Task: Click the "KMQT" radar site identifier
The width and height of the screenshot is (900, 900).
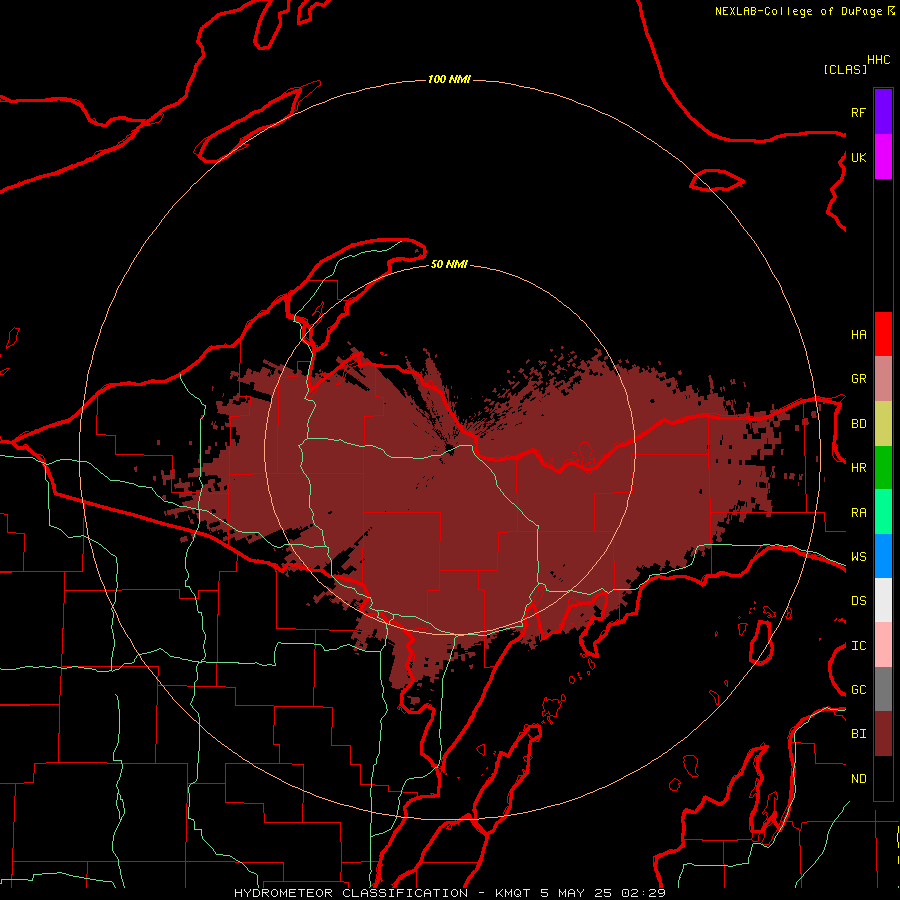Action: tap(513, 893)
